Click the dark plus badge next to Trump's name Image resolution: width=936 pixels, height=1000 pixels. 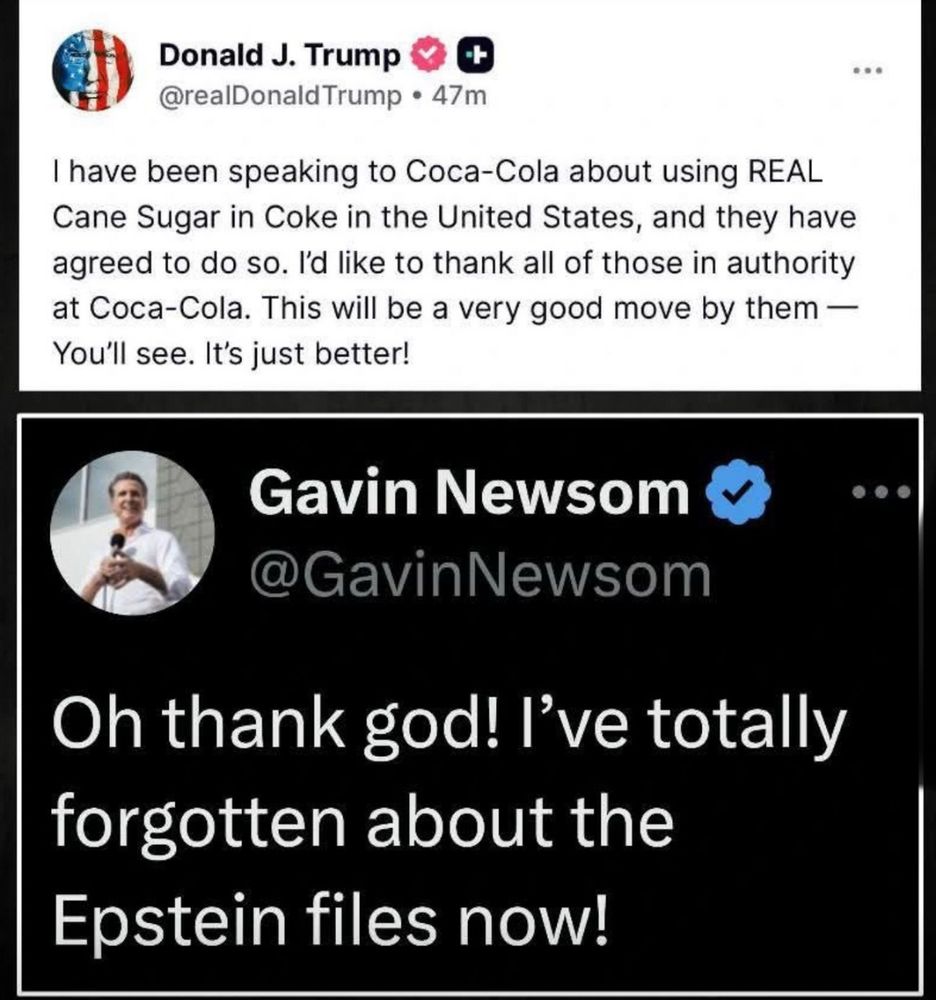coord(476,56)
